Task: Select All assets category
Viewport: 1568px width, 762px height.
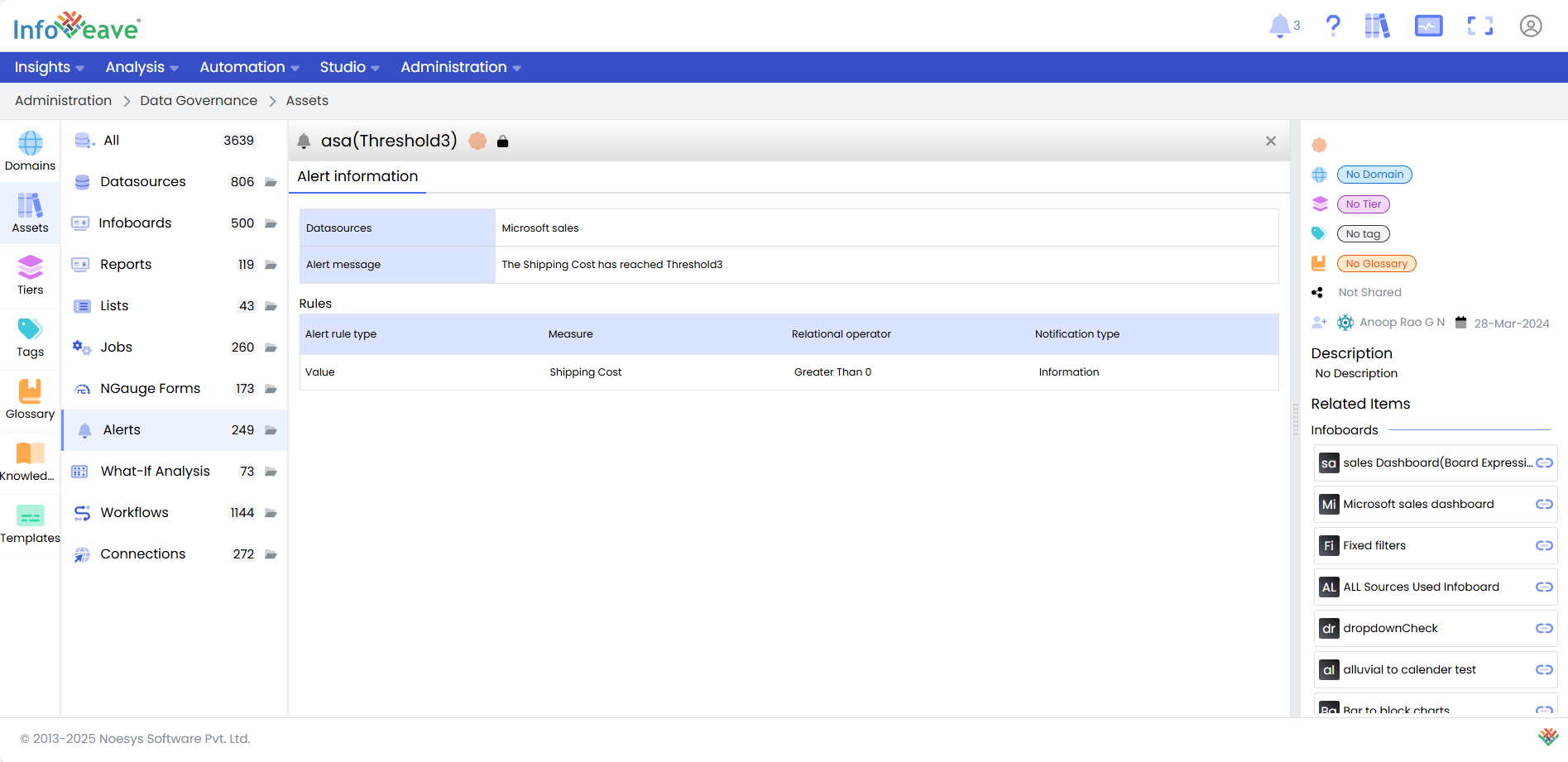Action: (175, 141)
